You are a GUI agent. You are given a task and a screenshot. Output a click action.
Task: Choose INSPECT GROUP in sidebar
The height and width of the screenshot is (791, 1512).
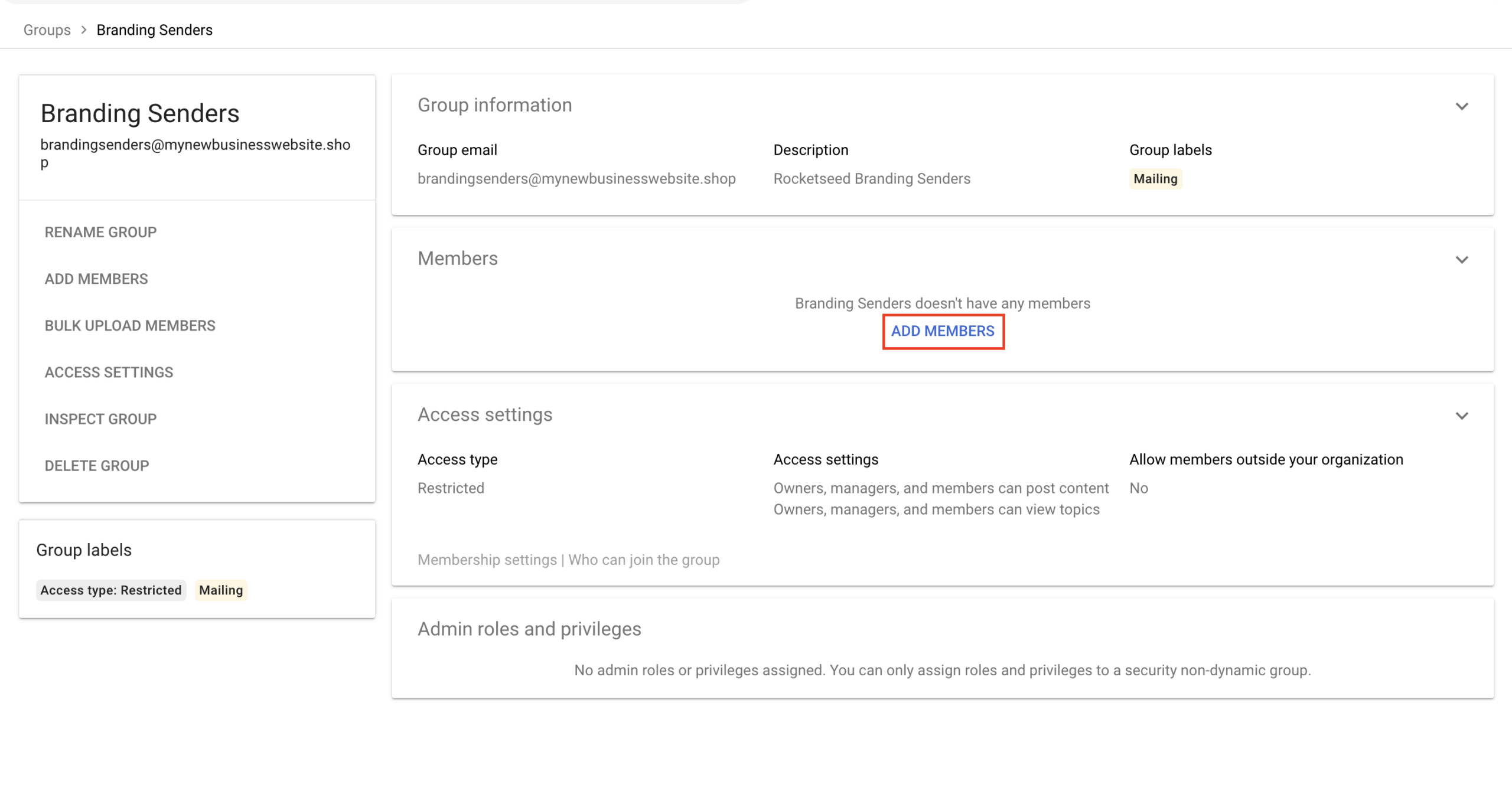coord(100,419)
